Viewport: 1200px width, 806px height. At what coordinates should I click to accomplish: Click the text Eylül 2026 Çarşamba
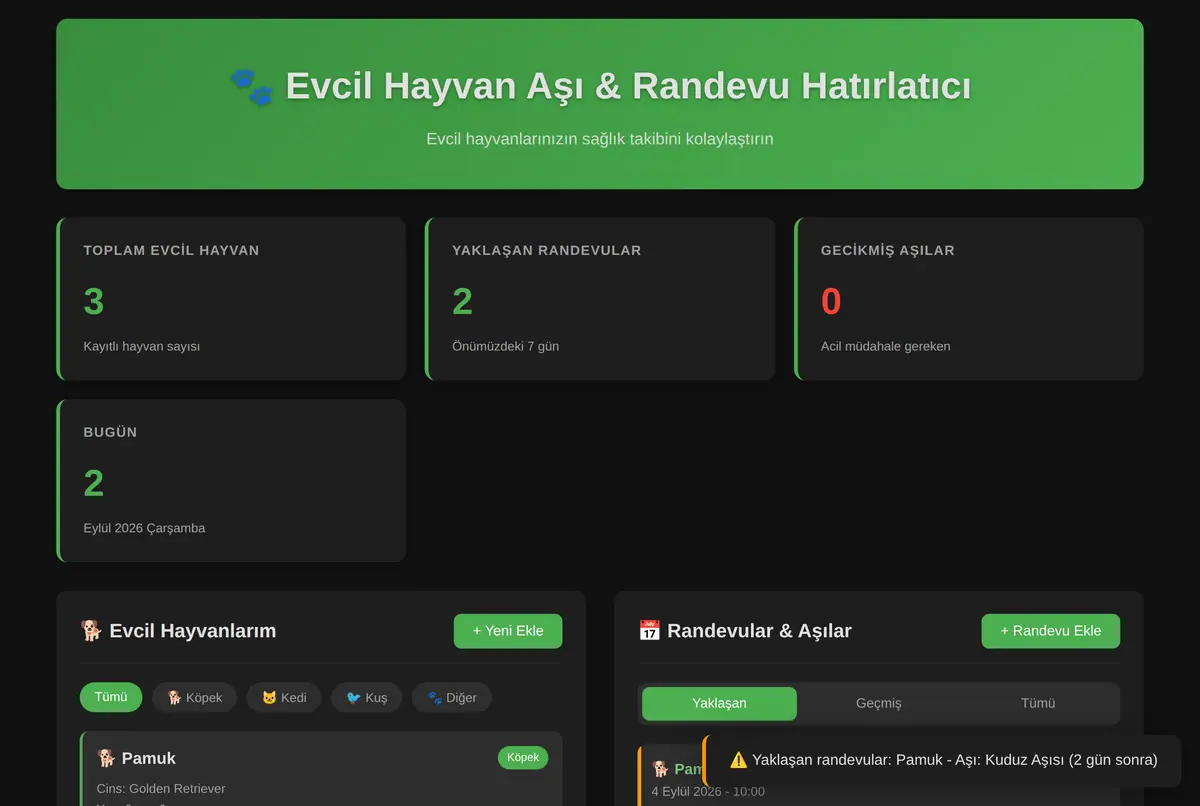[x=144, y=528]
